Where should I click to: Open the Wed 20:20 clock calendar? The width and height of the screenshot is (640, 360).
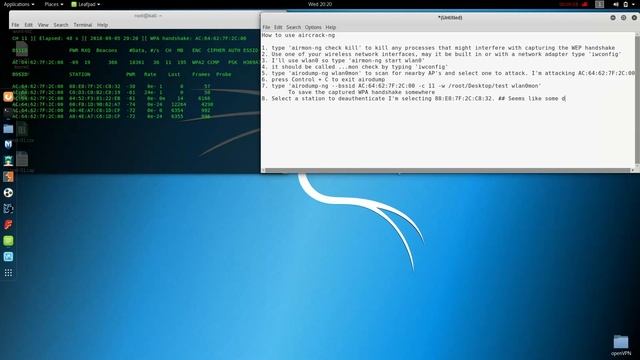pos(320,4)
